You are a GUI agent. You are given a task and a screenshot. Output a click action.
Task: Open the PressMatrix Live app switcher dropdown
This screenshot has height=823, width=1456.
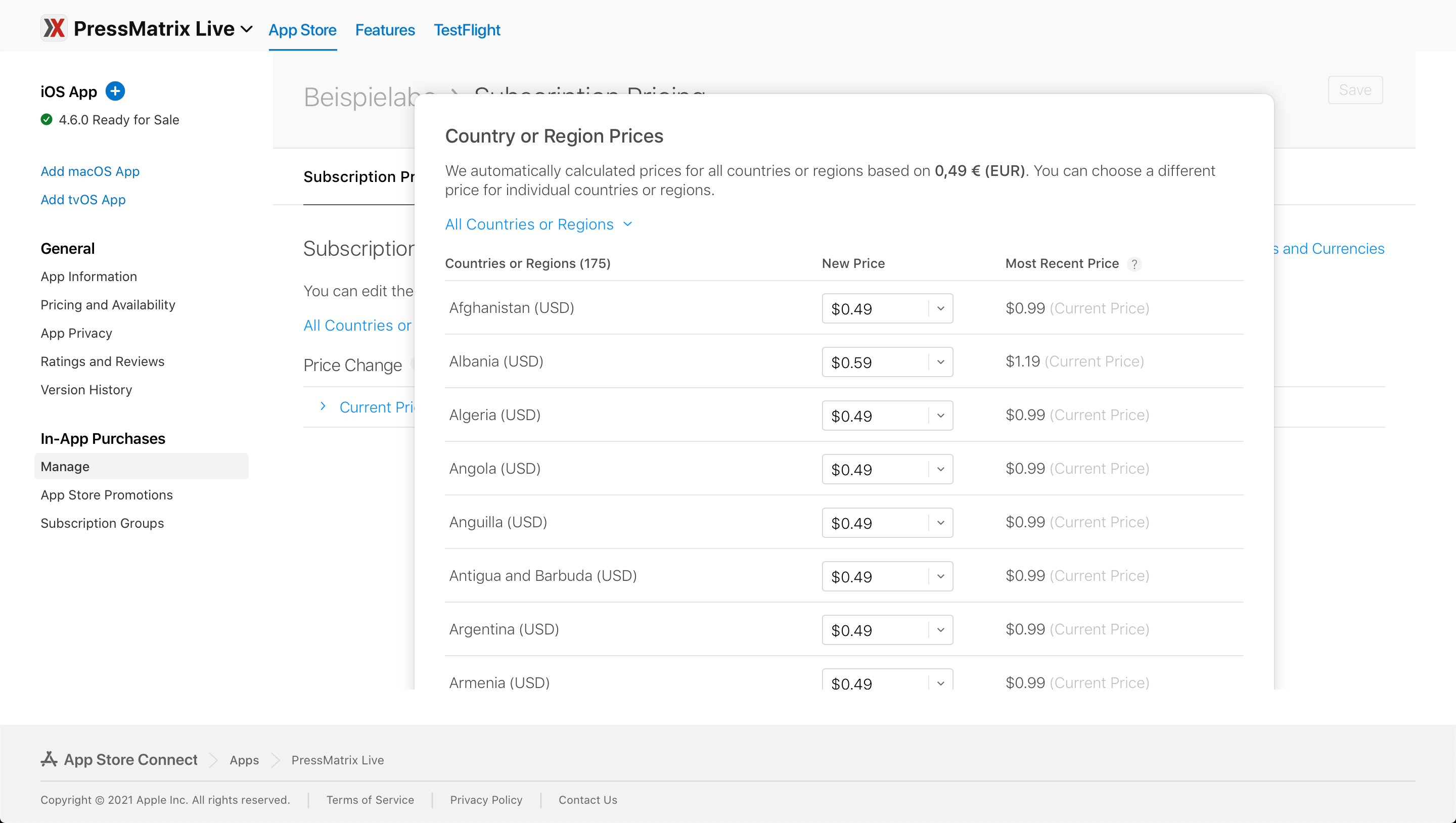[246, 29]
